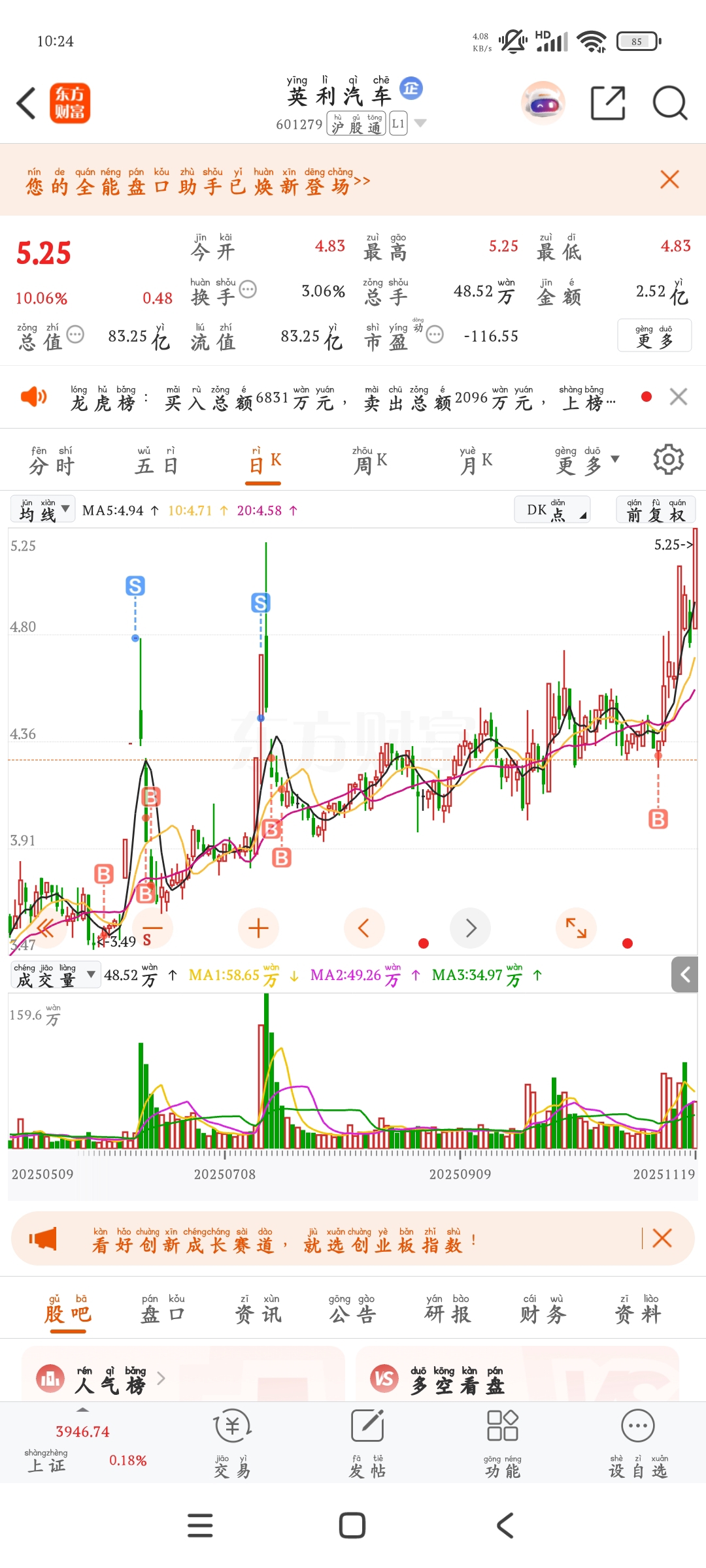This screenshot has height=1568, width=706.
Task: Go back using the top-left arrow
Action: tap(26, 103)
